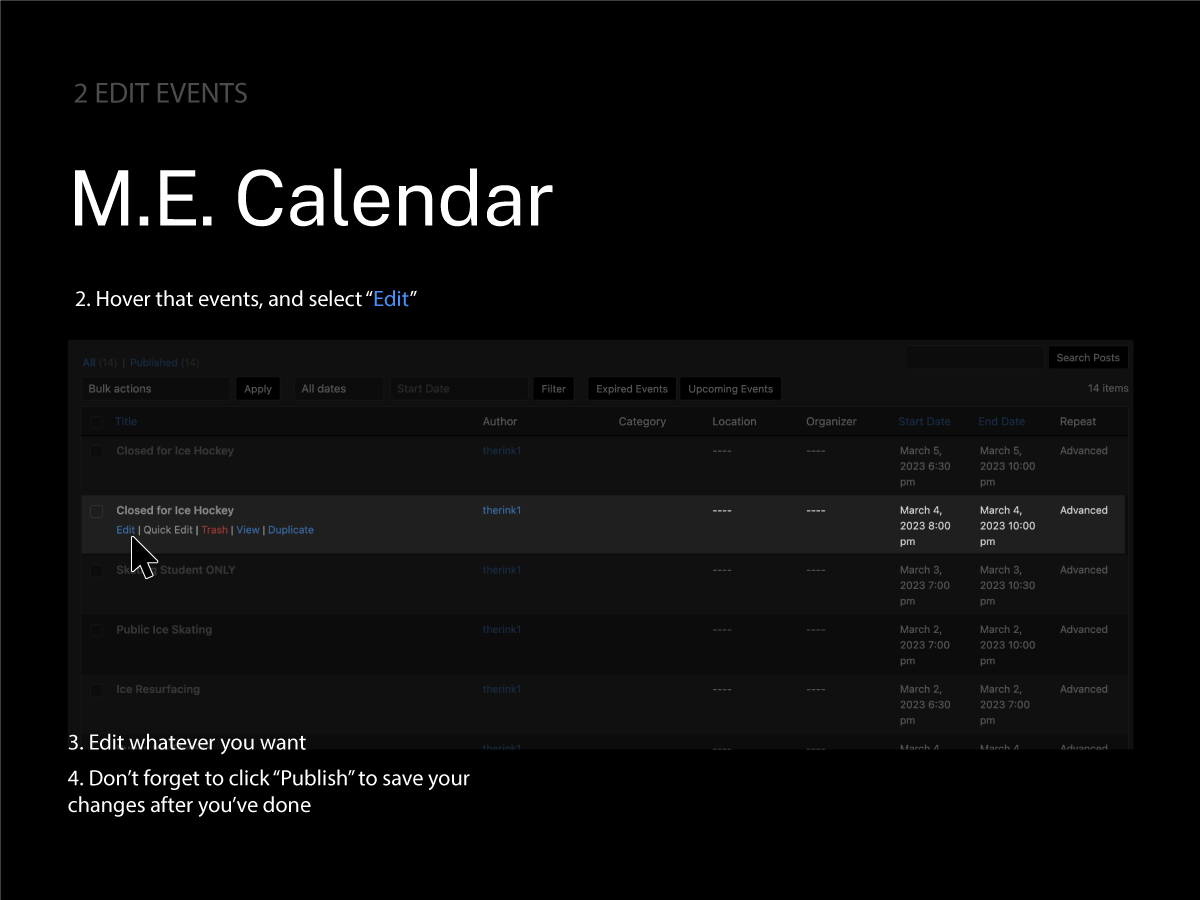Screen dimensions: 1200x900
Task: Filter list to Published (14) events
Action: coord(165,363)
